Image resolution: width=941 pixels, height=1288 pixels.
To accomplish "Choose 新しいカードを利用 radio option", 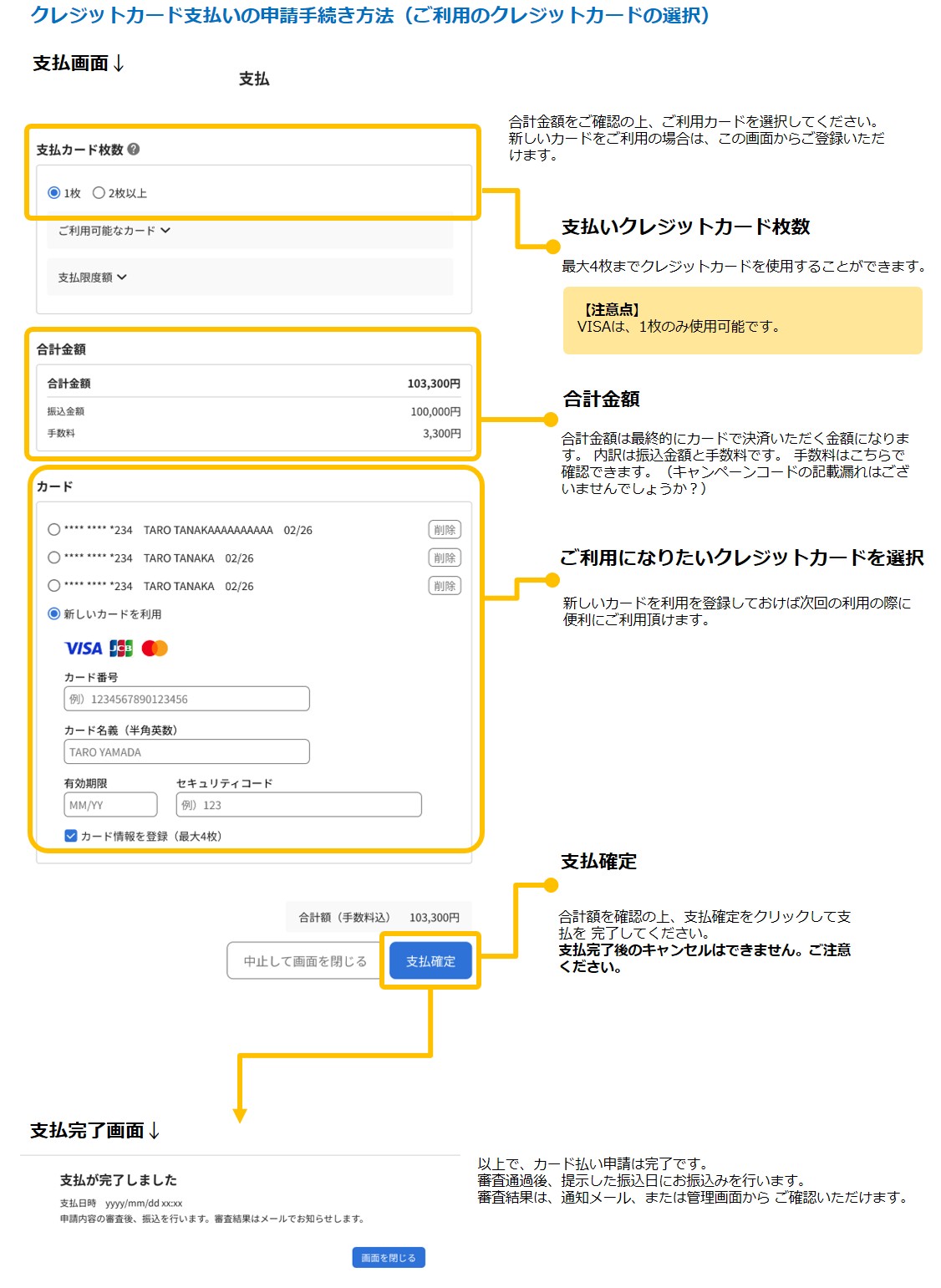I will tap(54, 614).
